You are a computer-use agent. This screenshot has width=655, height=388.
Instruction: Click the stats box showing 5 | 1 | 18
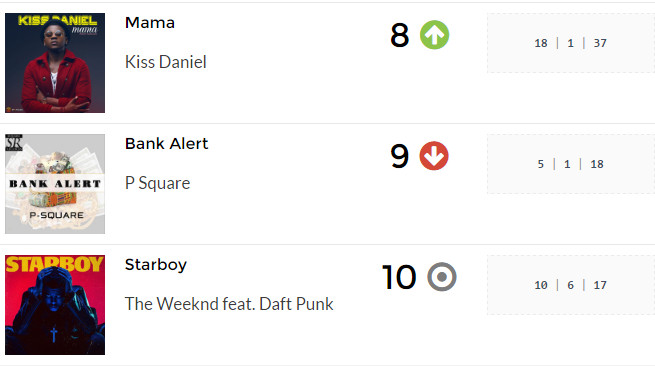[x=571, y=164]
